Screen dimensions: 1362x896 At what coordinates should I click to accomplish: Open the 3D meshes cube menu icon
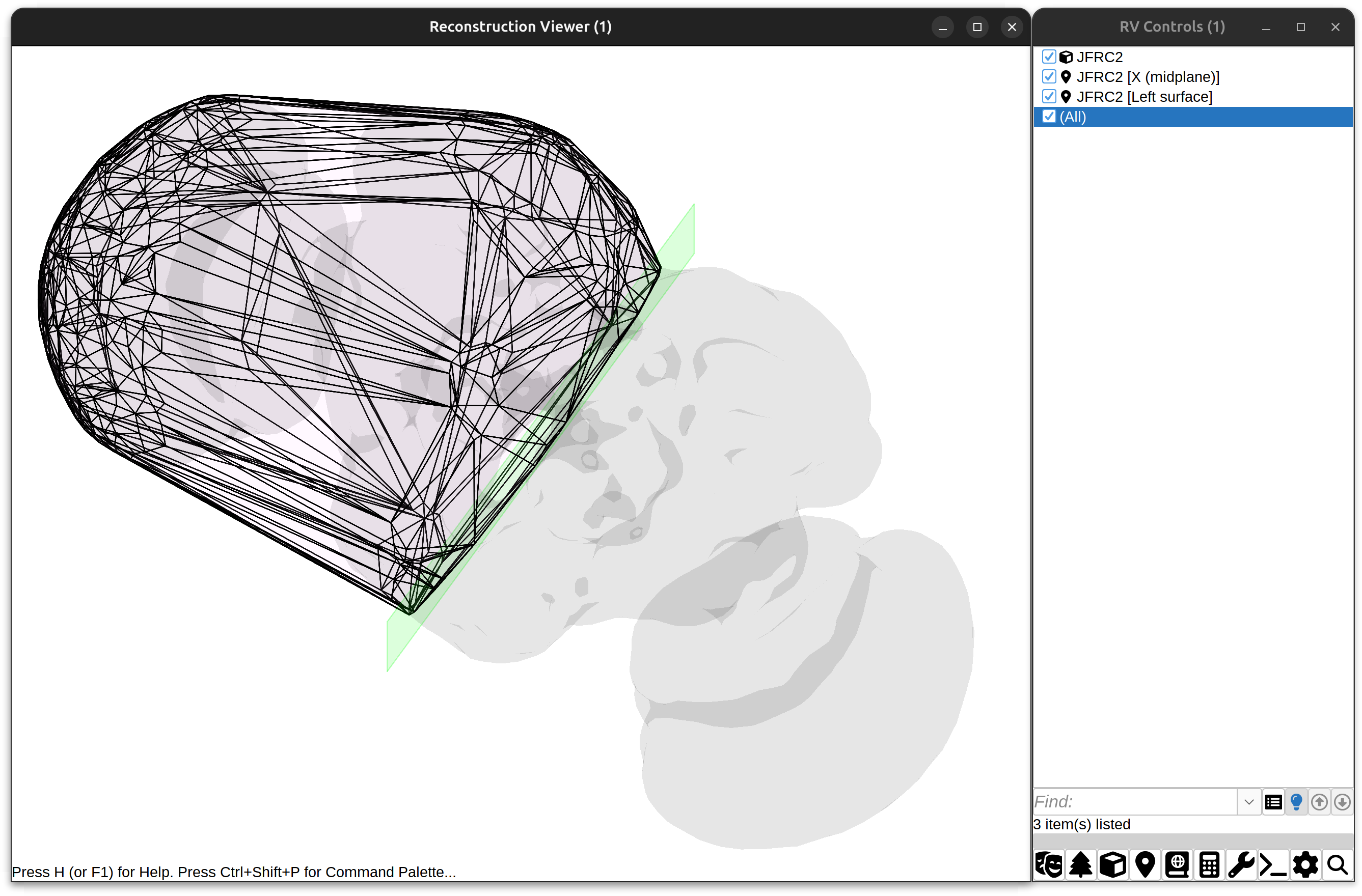click(x=1113, y=864)
